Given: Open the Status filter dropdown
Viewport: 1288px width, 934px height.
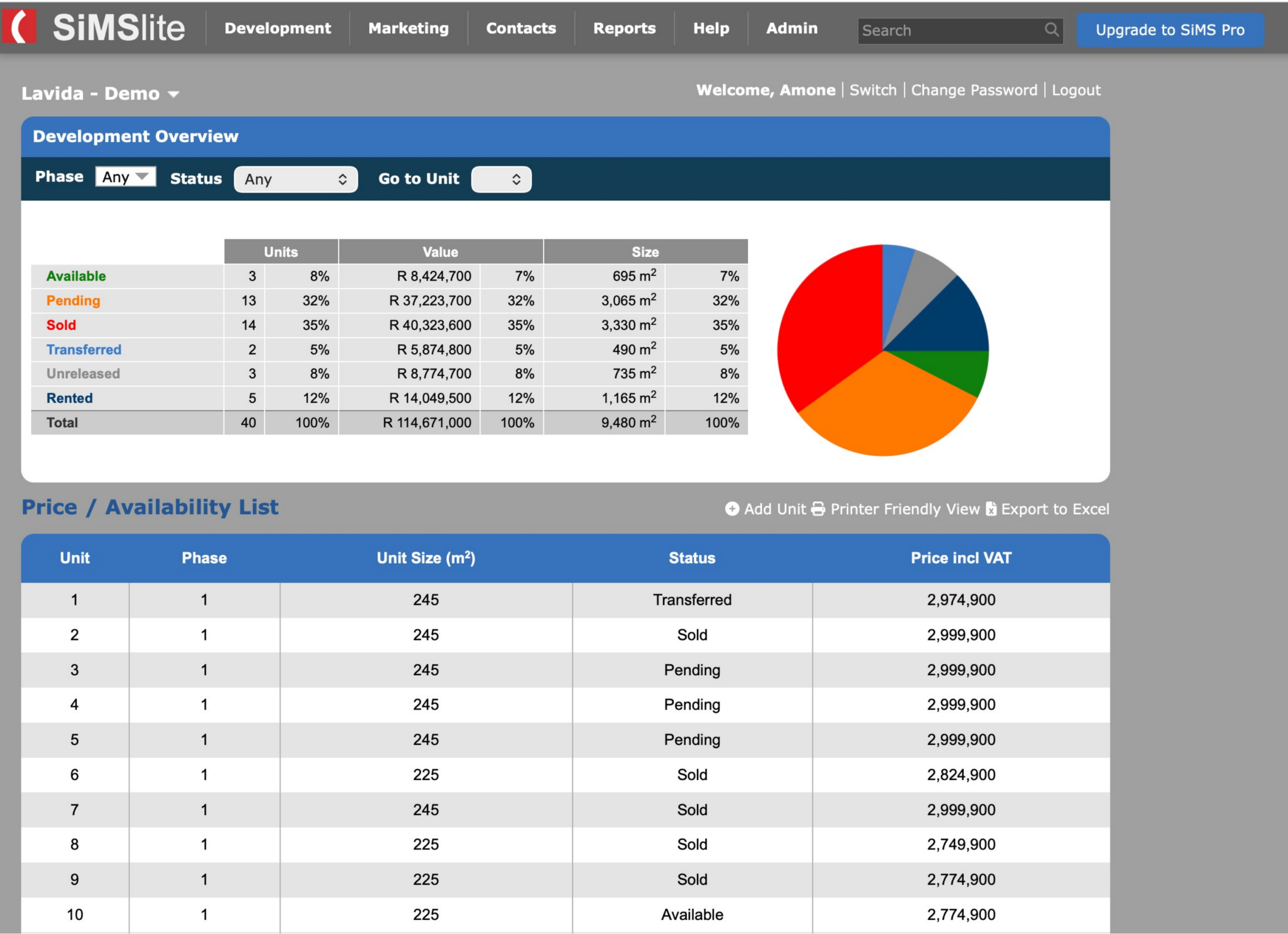Looking at the screenshot, I should [x=296, y=180].
